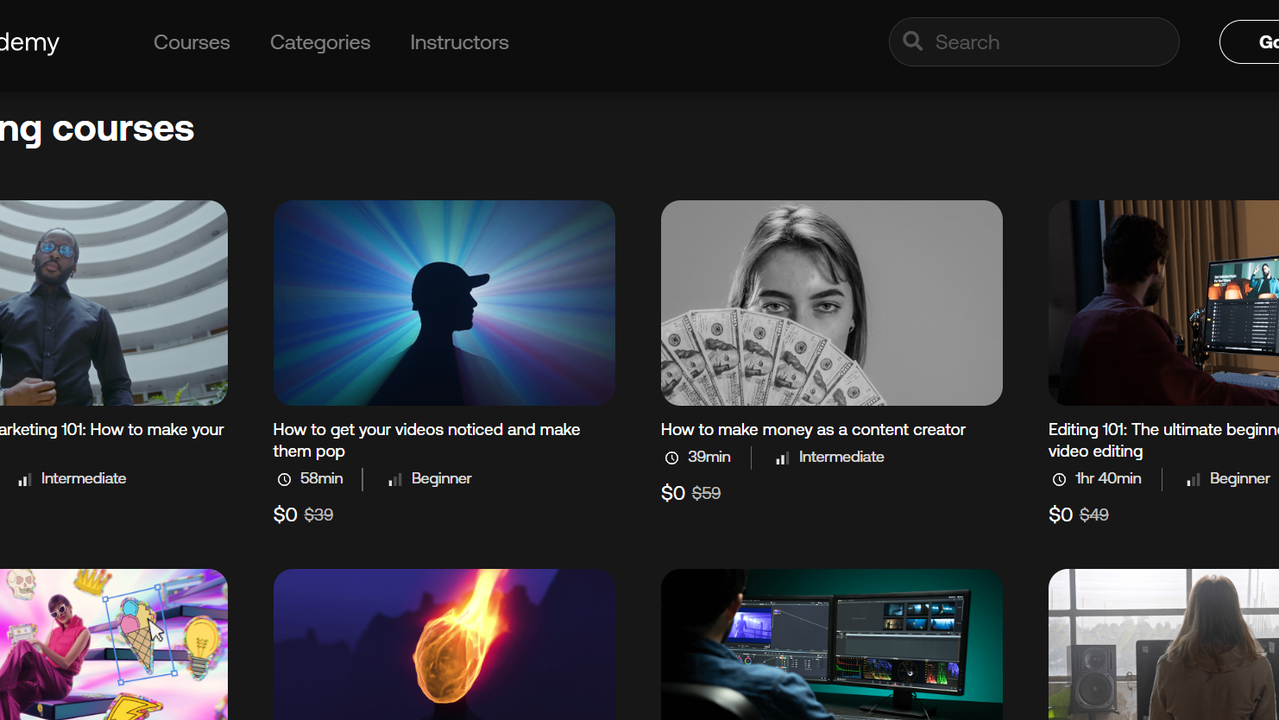Click the clock icon beside 1hr 40min
The height and width of the screenshot is (720, 1279).
1059,480
